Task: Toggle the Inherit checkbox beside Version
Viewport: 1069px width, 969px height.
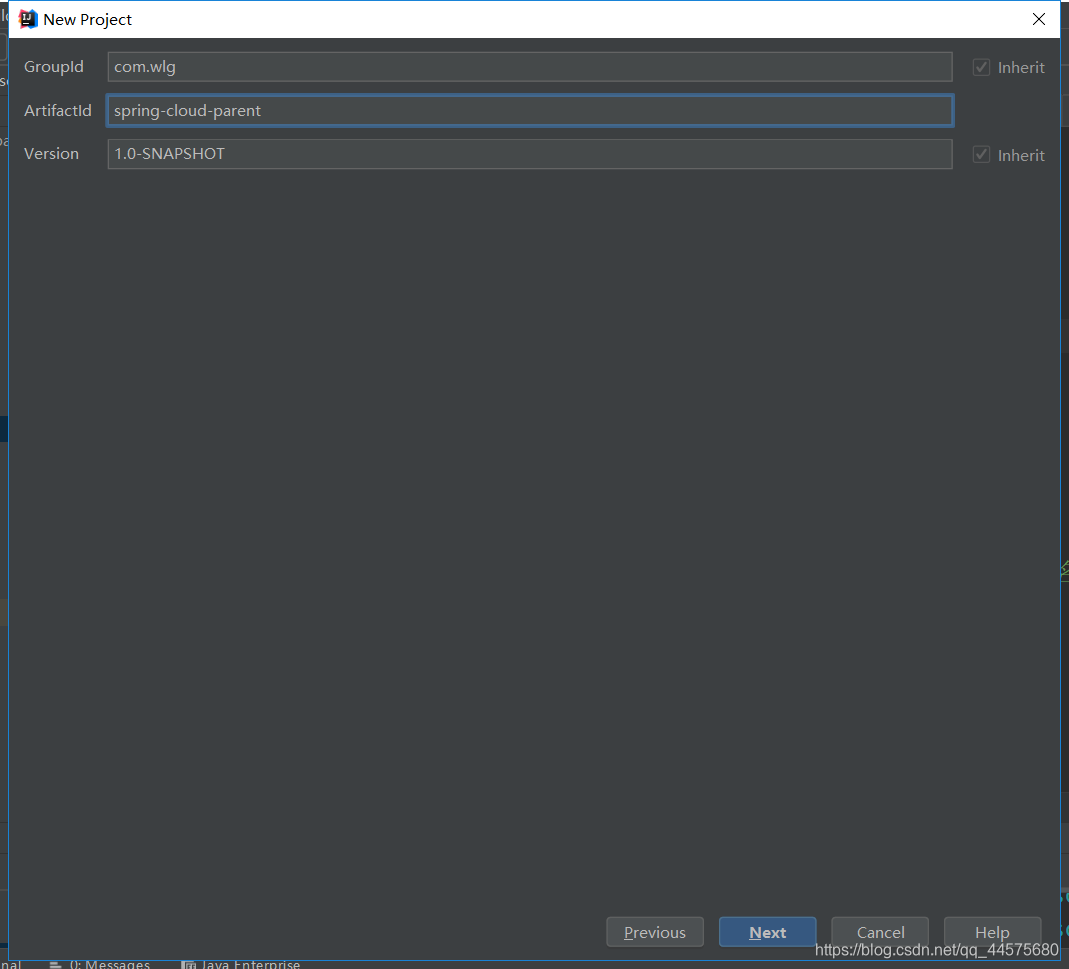Action: tap(981, 155)
